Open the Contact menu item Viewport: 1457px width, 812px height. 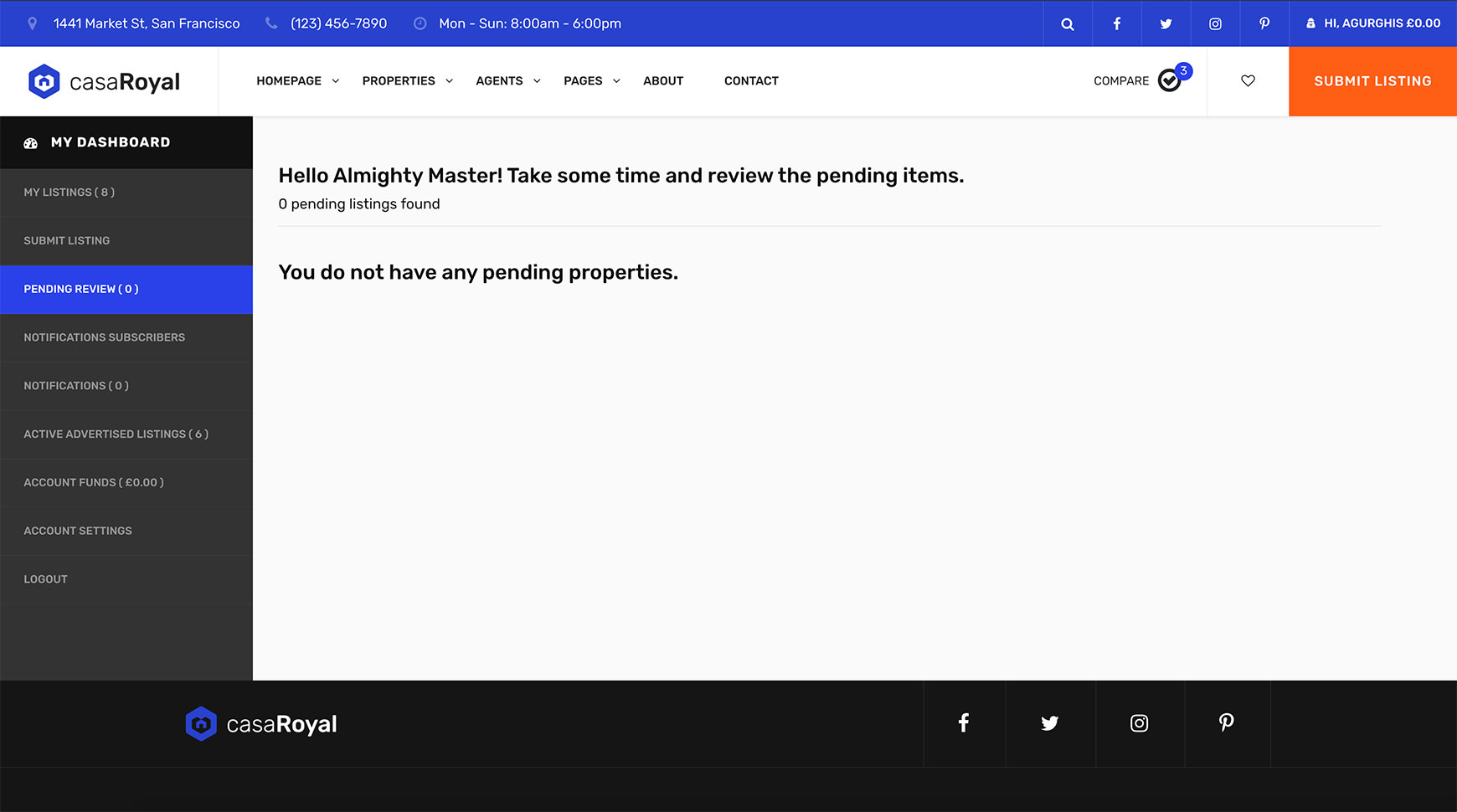[751, 81]
